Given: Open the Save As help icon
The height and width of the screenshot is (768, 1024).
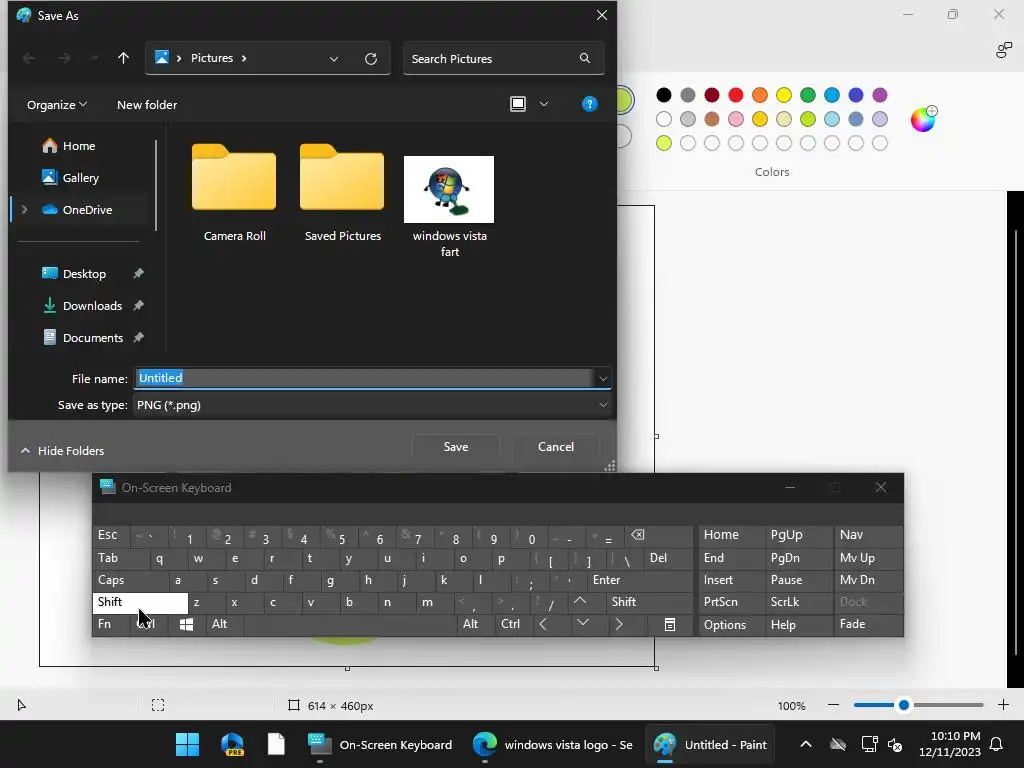Looking at the screenshot, I should tap(589, 104).
